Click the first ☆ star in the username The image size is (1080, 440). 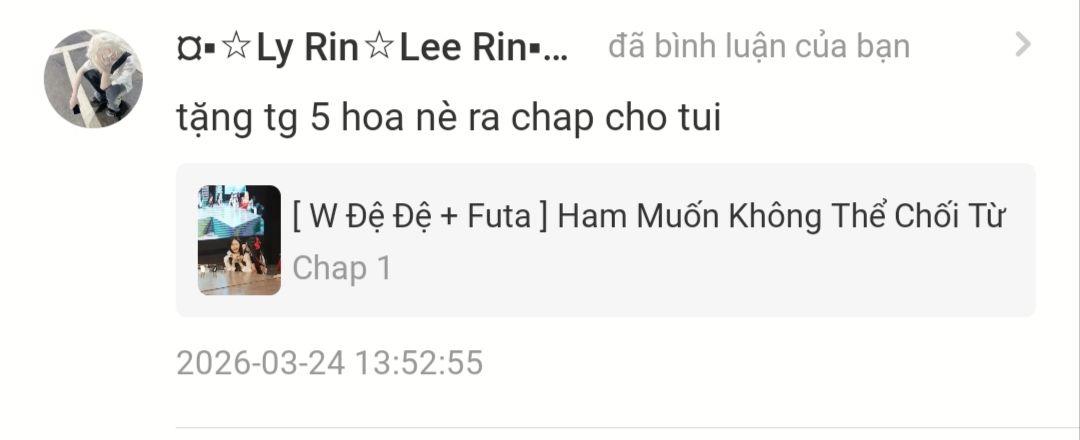[x=236, y=48]
